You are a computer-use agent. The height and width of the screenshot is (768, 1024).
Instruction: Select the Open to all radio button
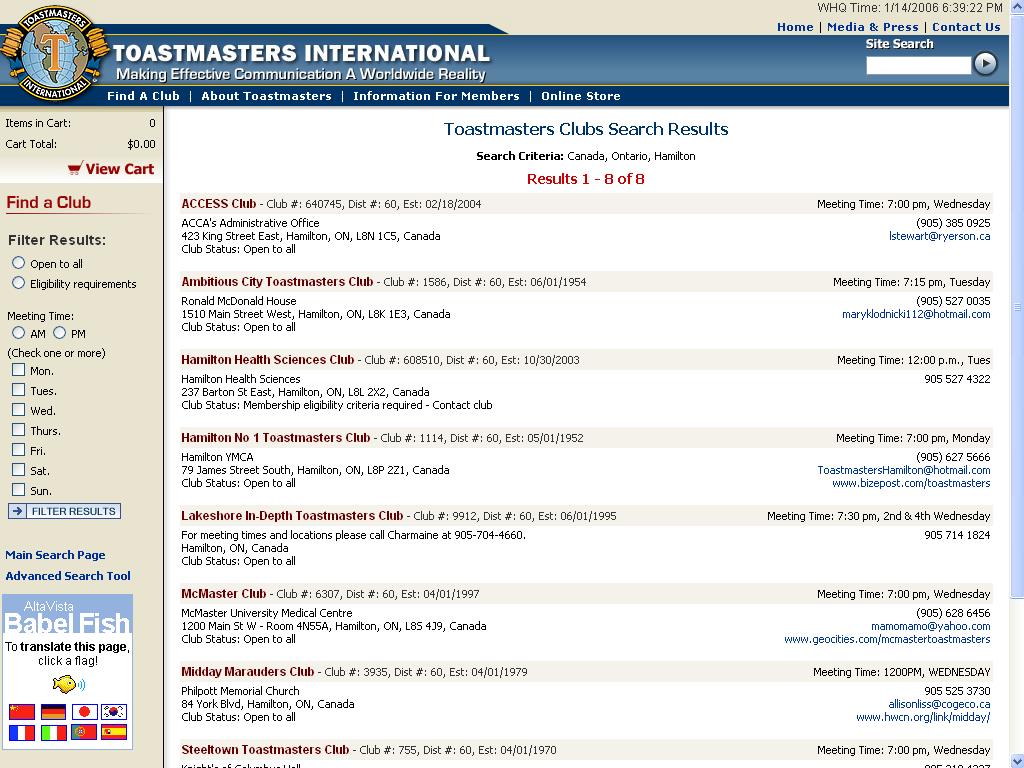click(18, 263)
